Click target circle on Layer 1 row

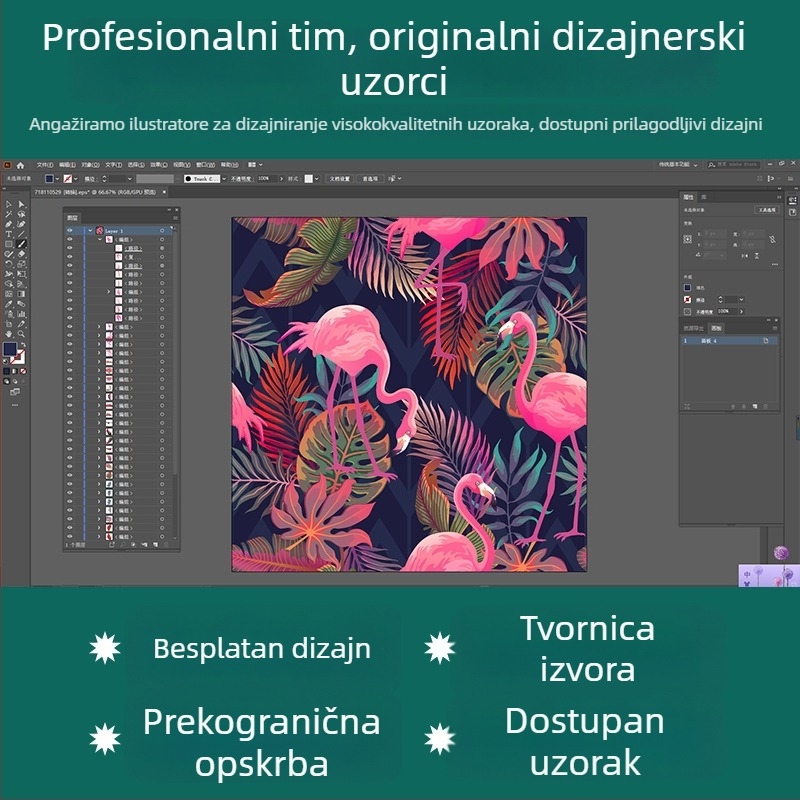click(162, 231)
